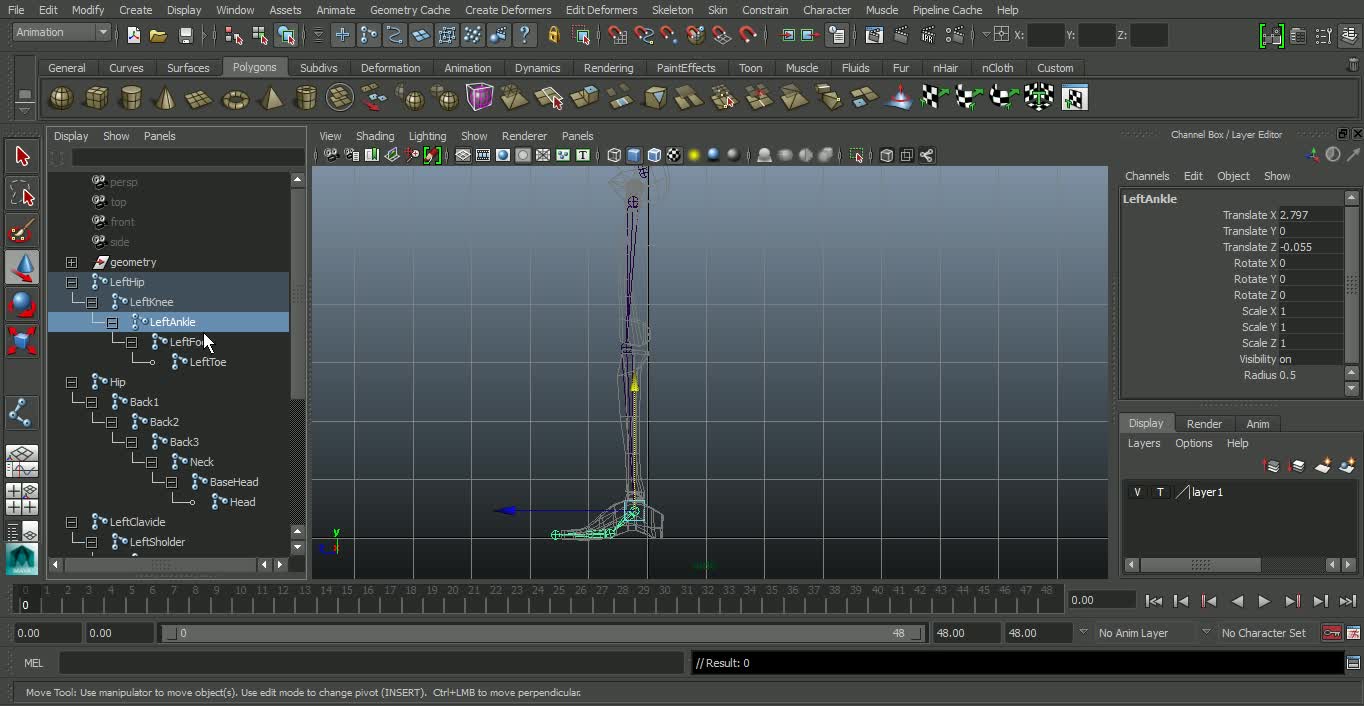
Task: Open the Script Editor icon
Action: click(1353, 663)
